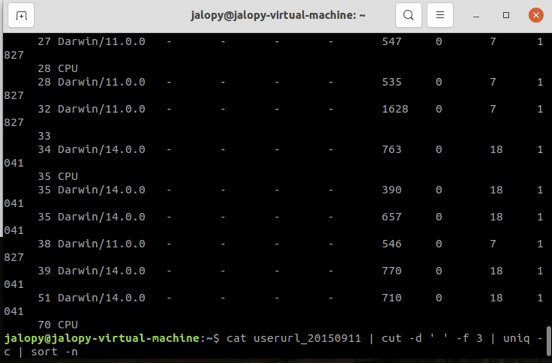
Task: Minimize the terminal window
Action: [x=476, y=16]
